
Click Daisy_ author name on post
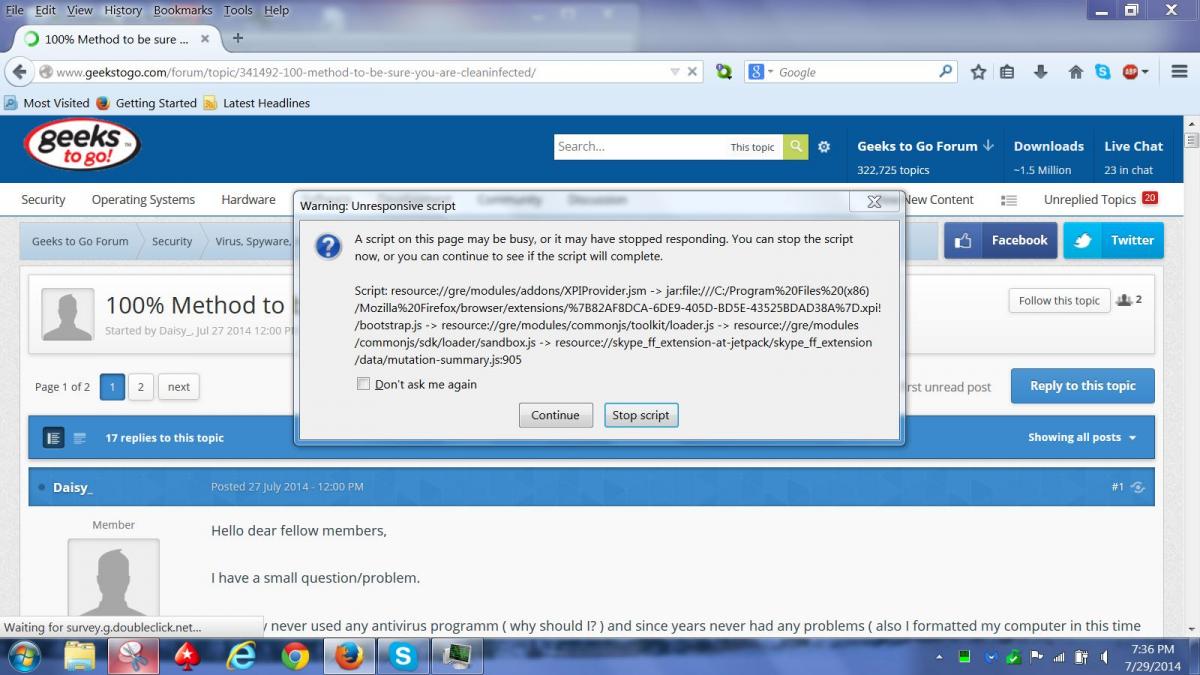point(73,487)
